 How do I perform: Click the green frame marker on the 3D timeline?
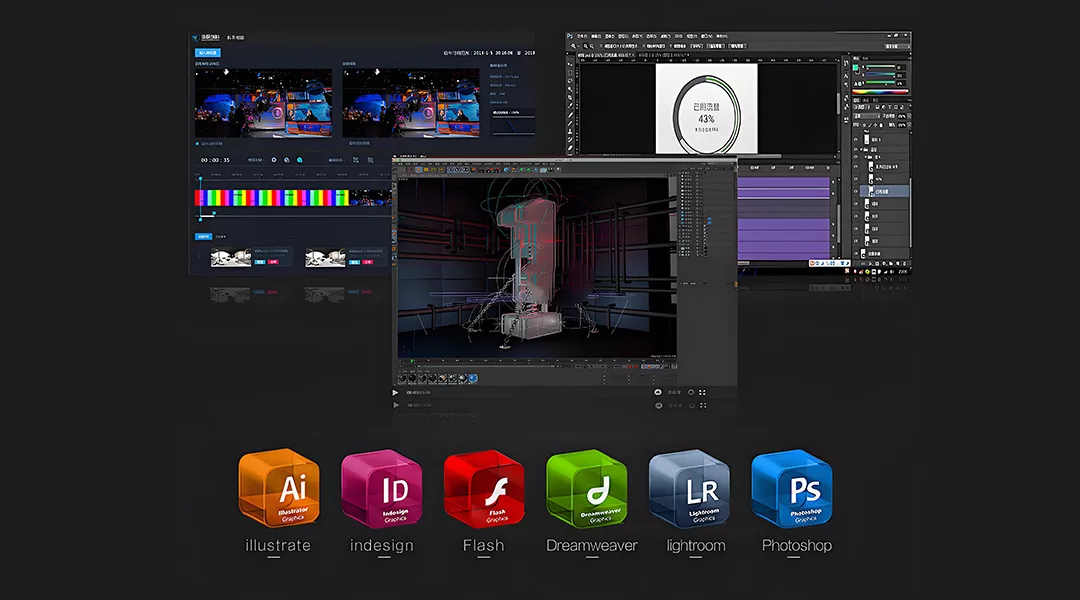(x=412, y=360)
